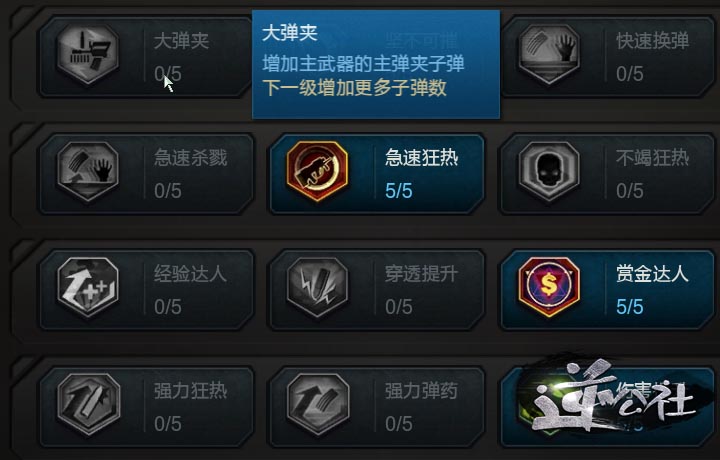720x460 pixels.
Task: Click the 大弹夹 tooltip description box
Action: [376, 64]
